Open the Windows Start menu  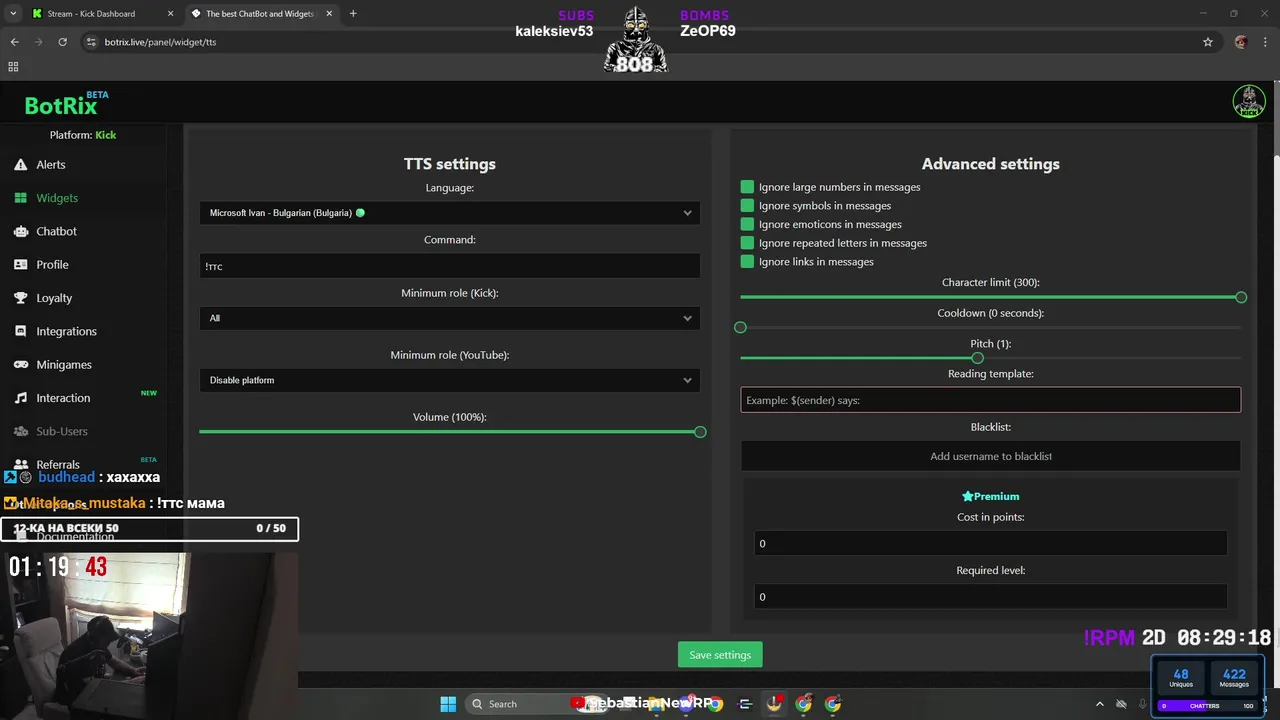tap(448, 704)
